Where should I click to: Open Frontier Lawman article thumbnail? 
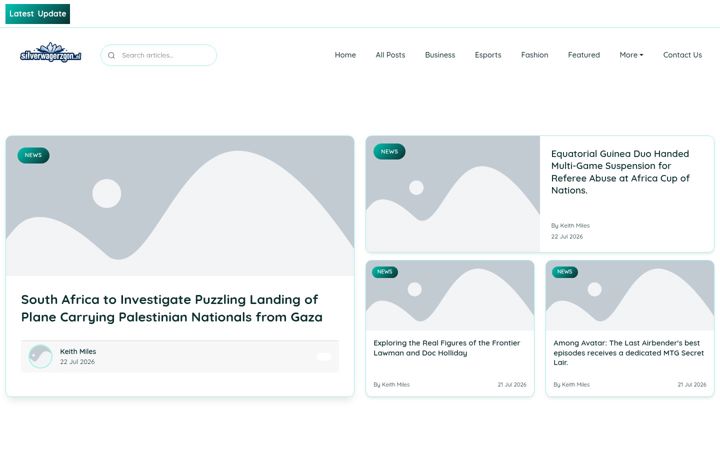pyautogui.click(x=450, y=296)
